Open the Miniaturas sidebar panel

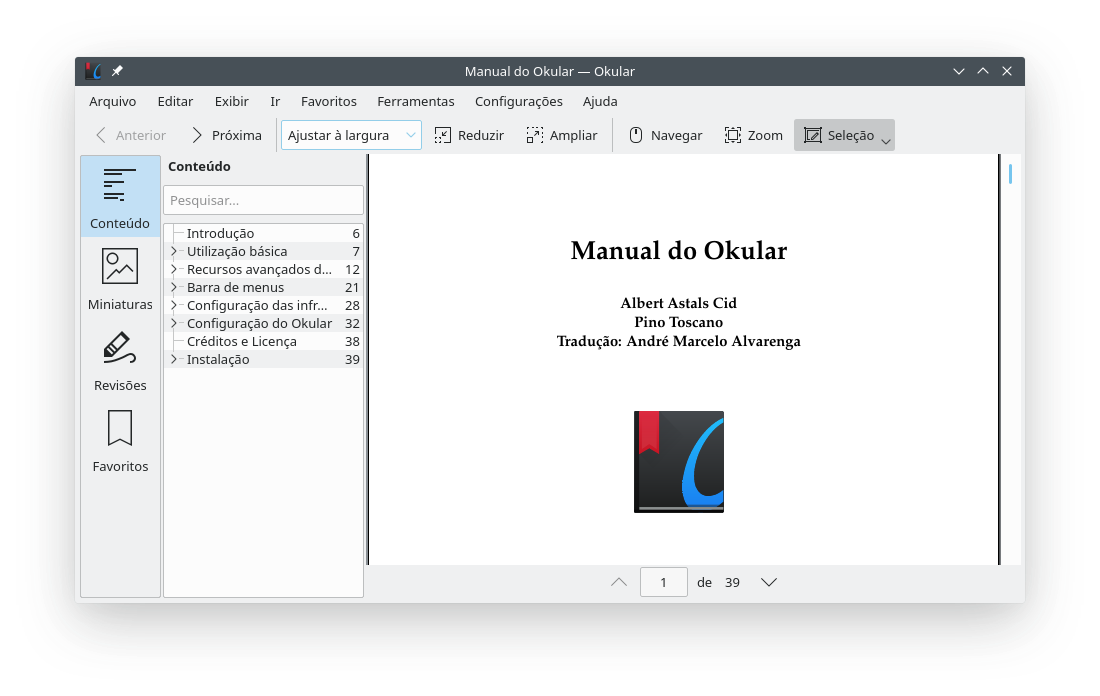[x=120, y=279]
